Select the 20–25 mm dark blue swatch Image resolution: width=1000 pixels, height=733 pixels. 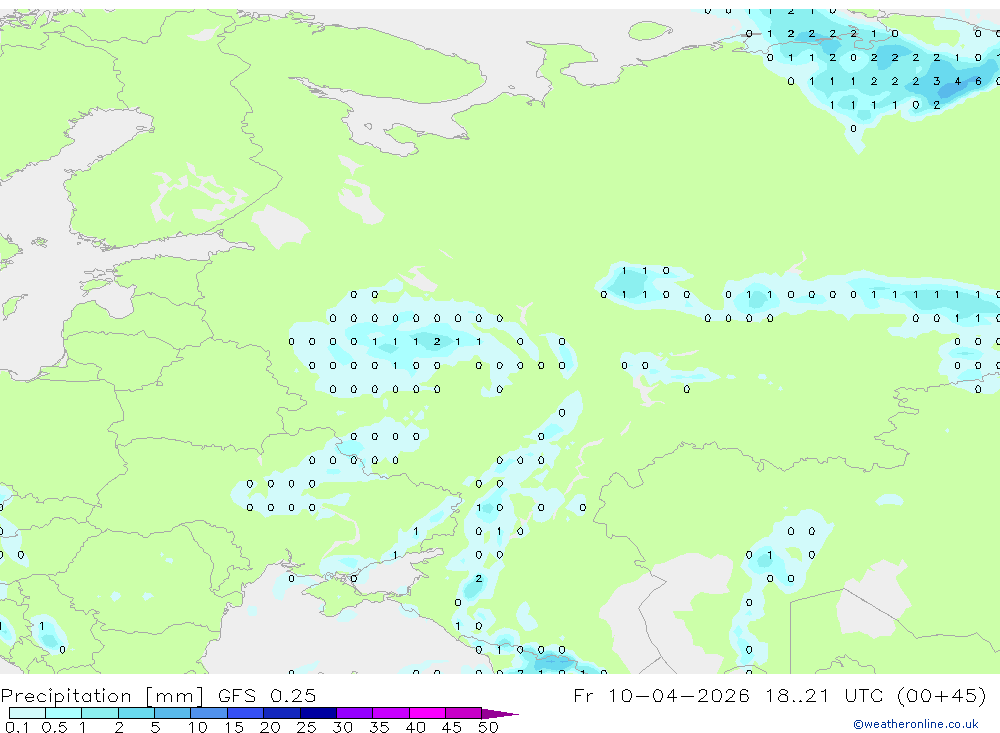coord(282,713)
